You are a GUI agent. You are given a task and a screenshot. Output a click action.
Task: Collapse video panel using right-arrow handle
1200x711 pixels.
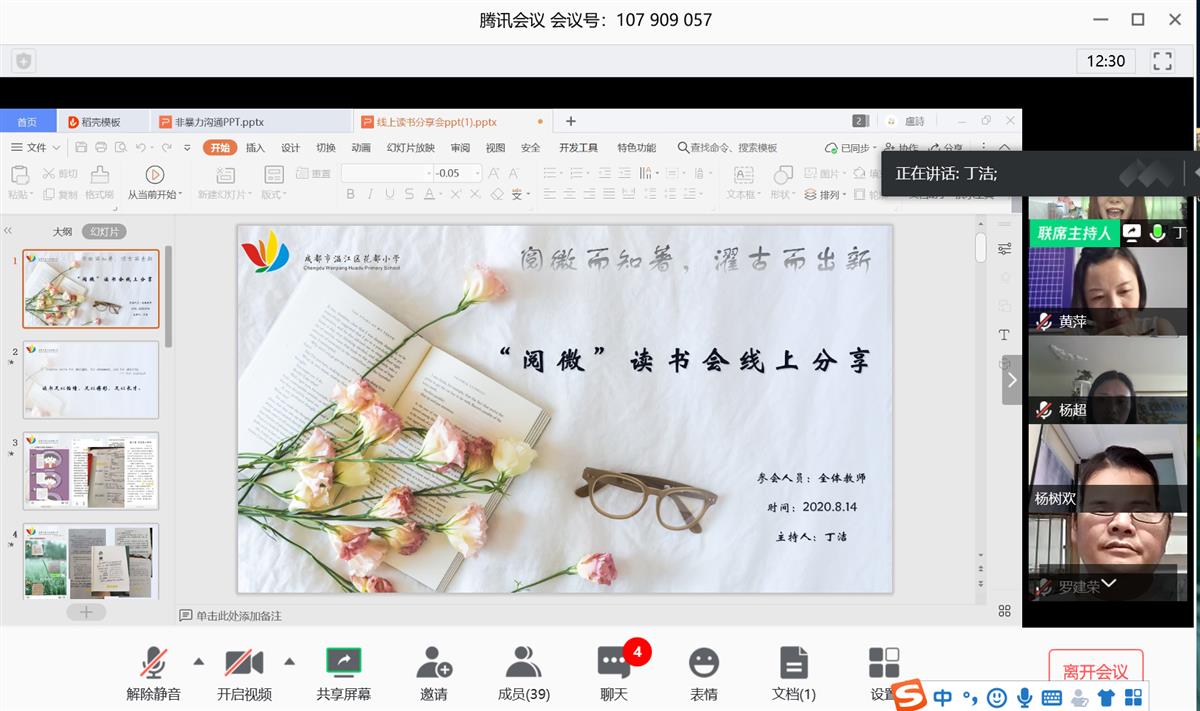tap(1012, 380)
